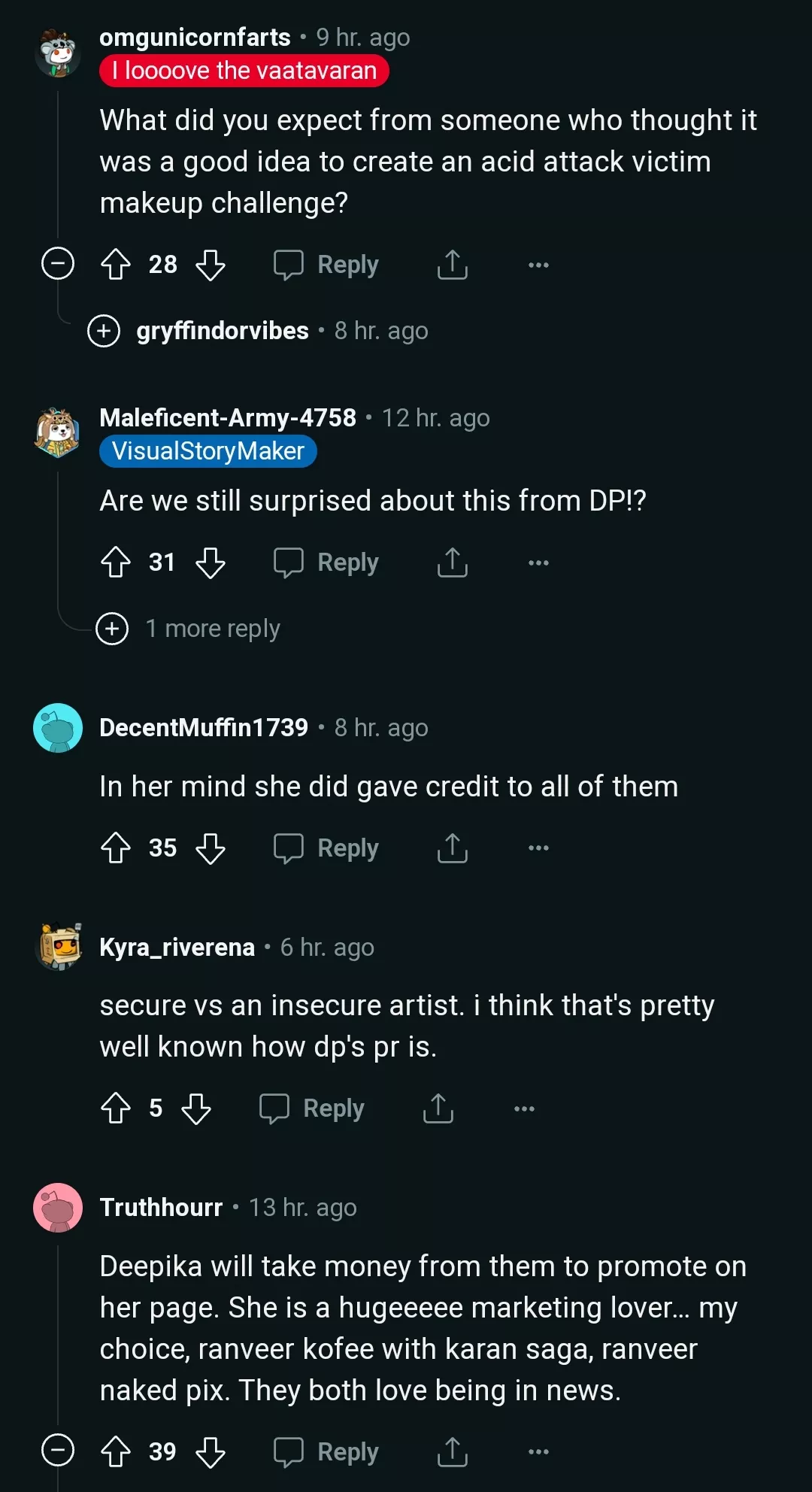Reply to DecentMuffin1739's comment
This screenshot has height=1492, width=812.
(x=326, y=848)
